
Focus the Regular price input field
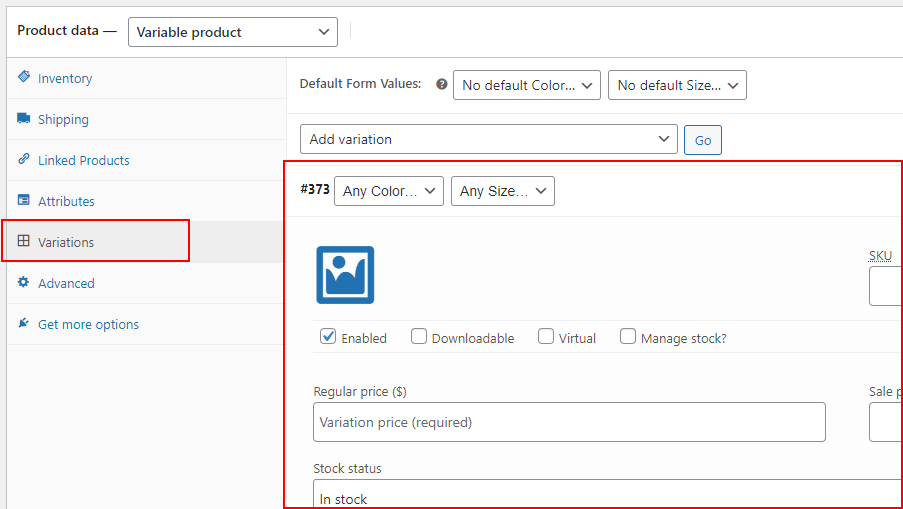point(570,422)
